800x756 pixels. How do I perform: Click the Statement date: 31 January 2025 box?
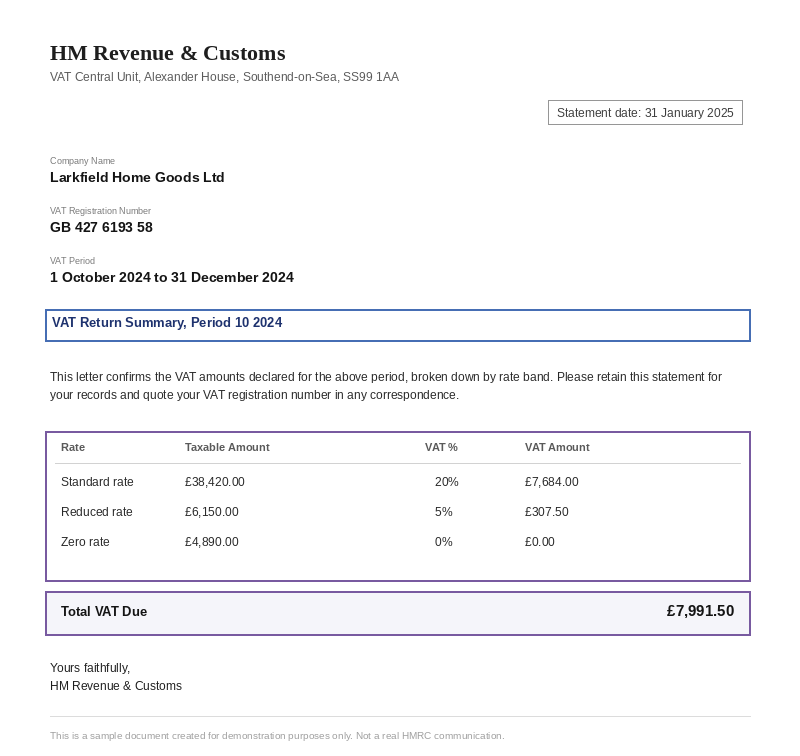pos(645,113)
